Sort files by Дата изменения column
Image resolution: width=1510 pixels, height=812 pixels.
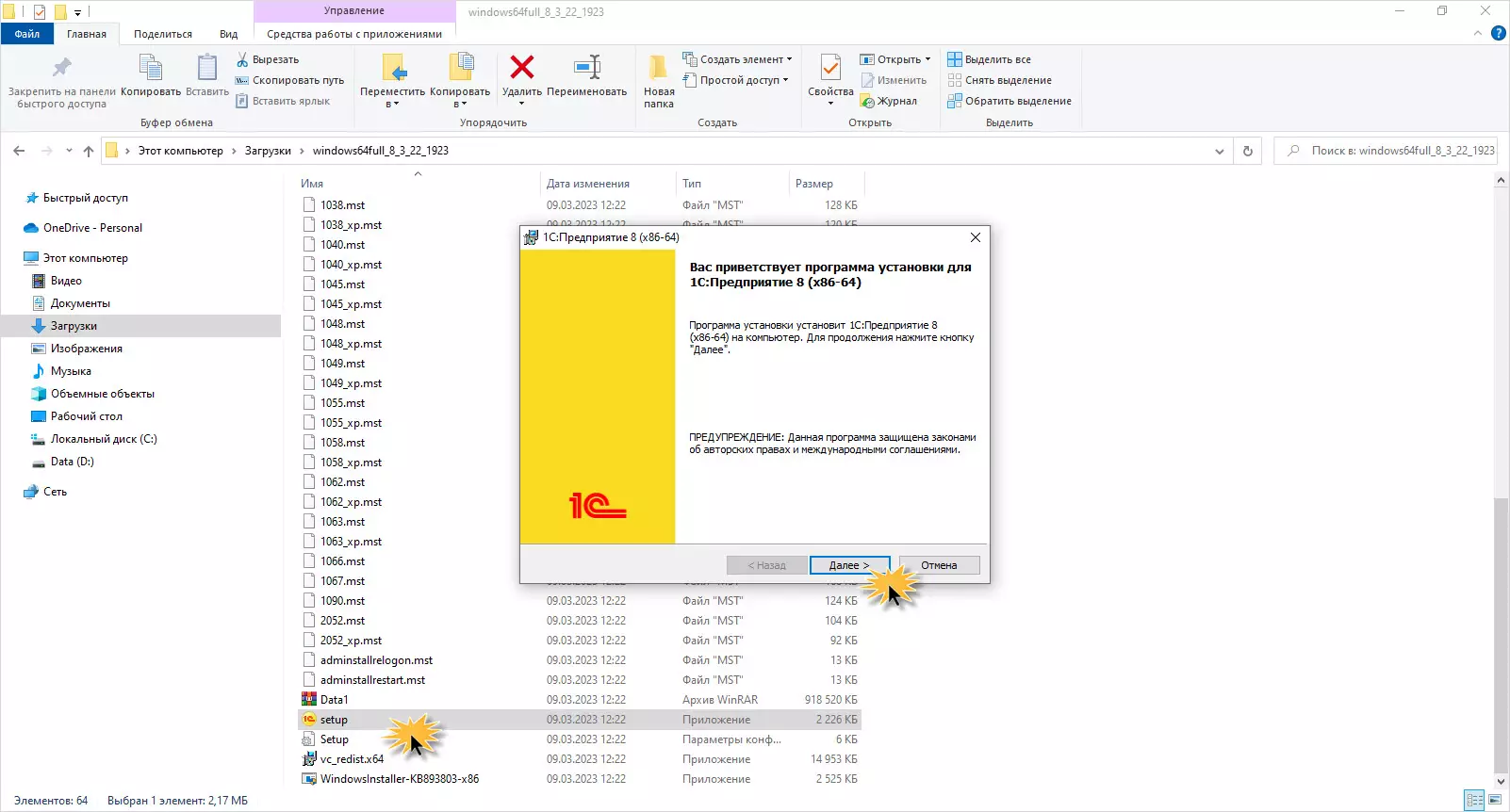[609, 184]
